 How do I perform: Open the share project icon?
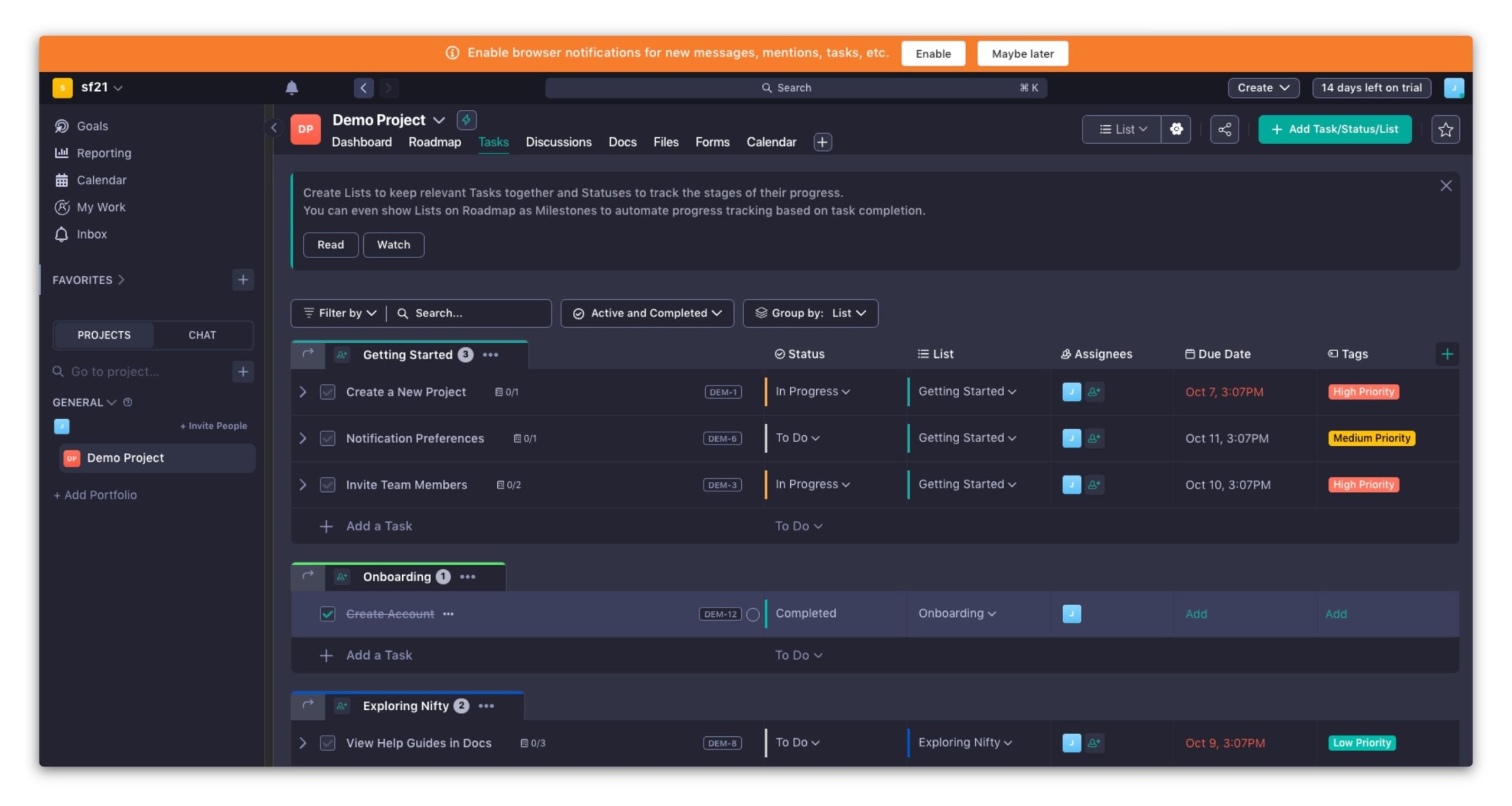1224,129
